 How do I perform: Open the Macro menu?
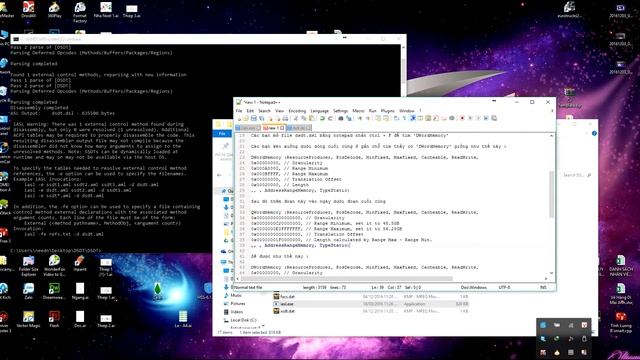click(x=358, y=111)
